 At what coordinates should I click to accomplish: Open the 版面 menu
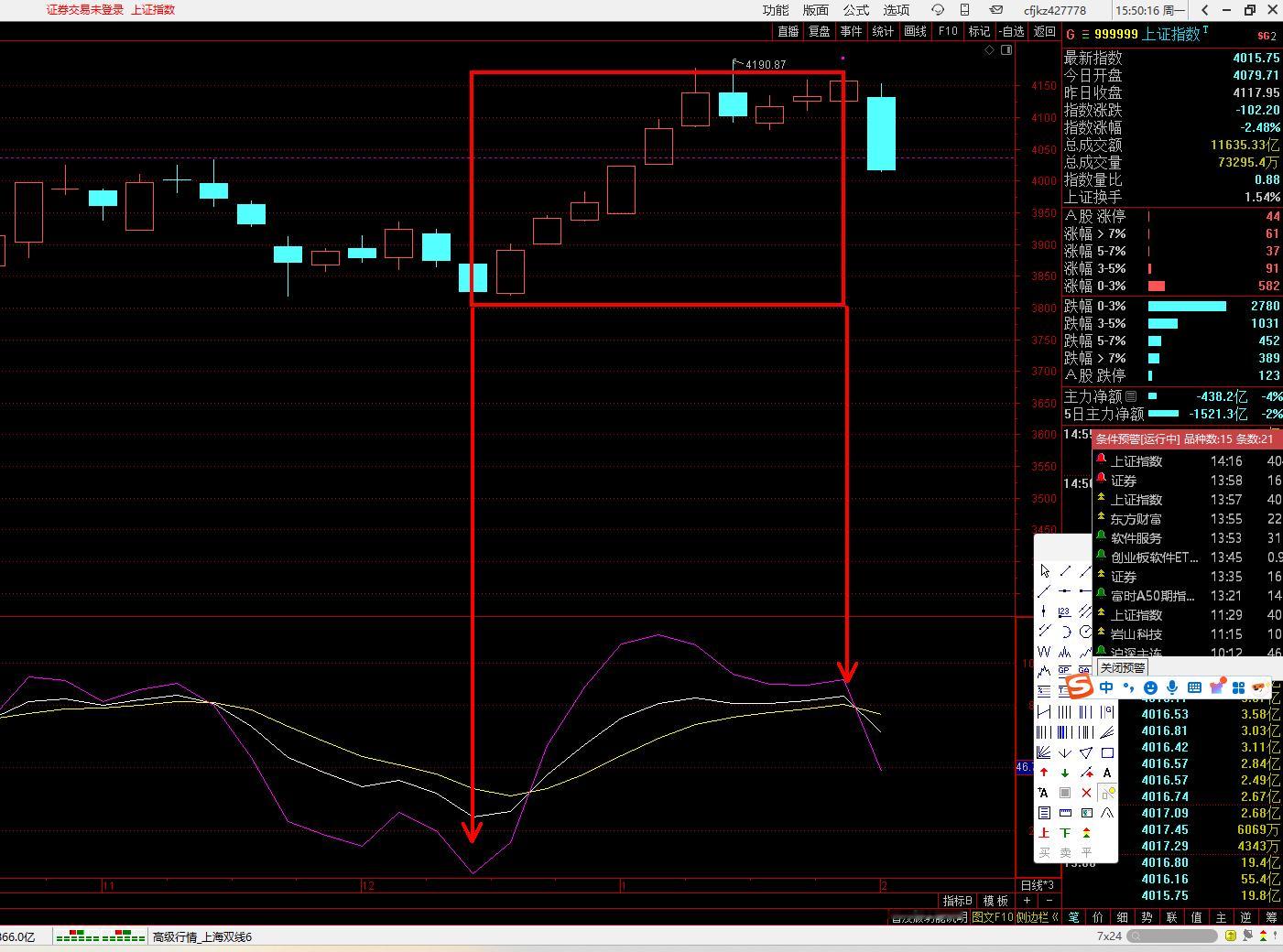coord(815,10)
